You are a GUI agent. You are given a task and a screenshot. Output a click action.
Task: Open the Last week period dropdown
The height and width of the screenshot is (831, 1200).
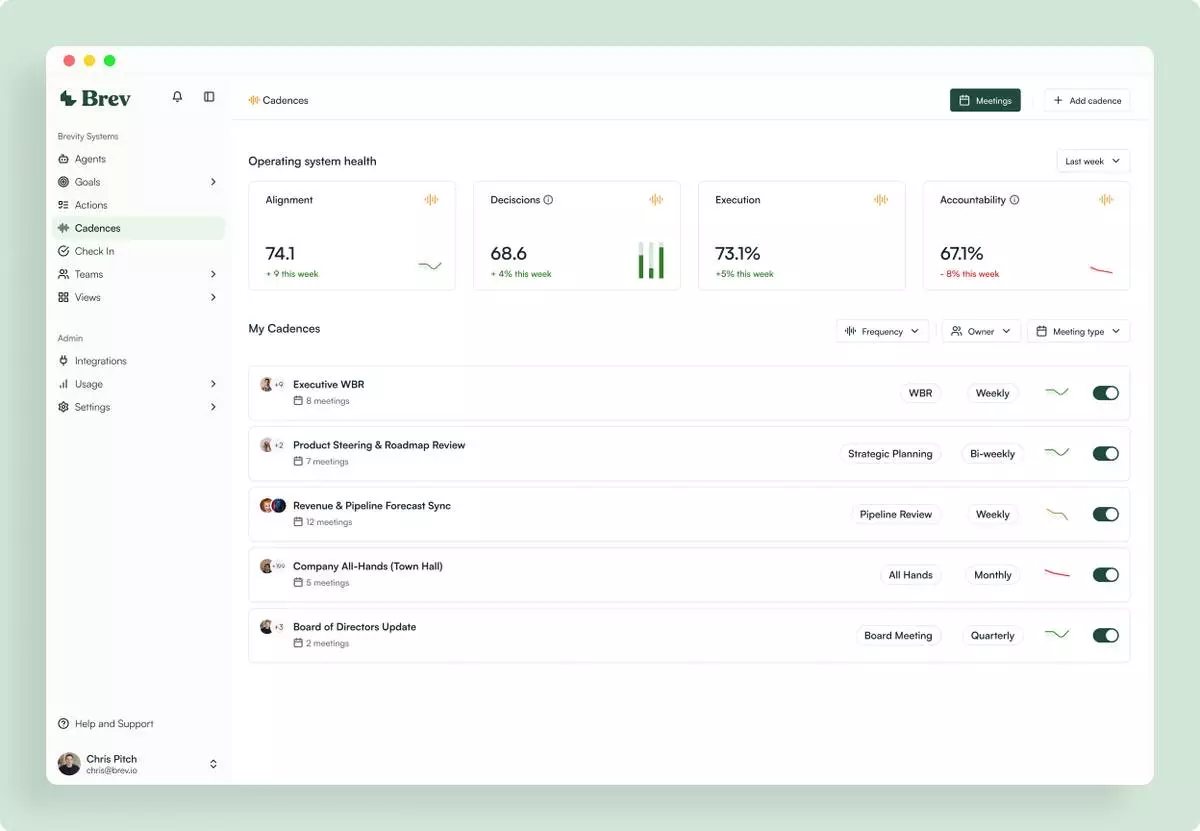click(x=1092, y=161)
